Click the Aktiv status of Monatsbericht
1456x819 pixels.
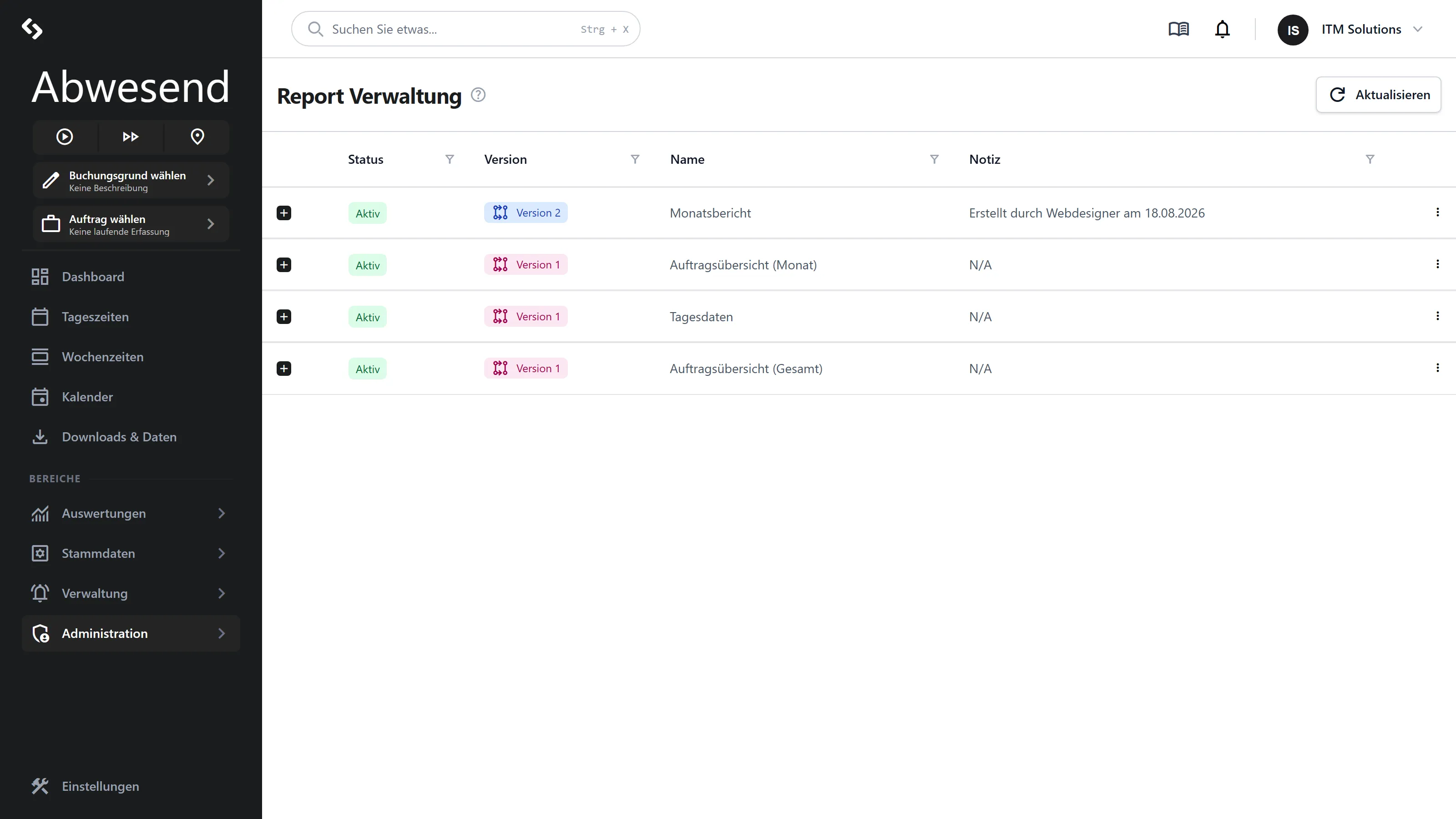[x=367, y=214]
